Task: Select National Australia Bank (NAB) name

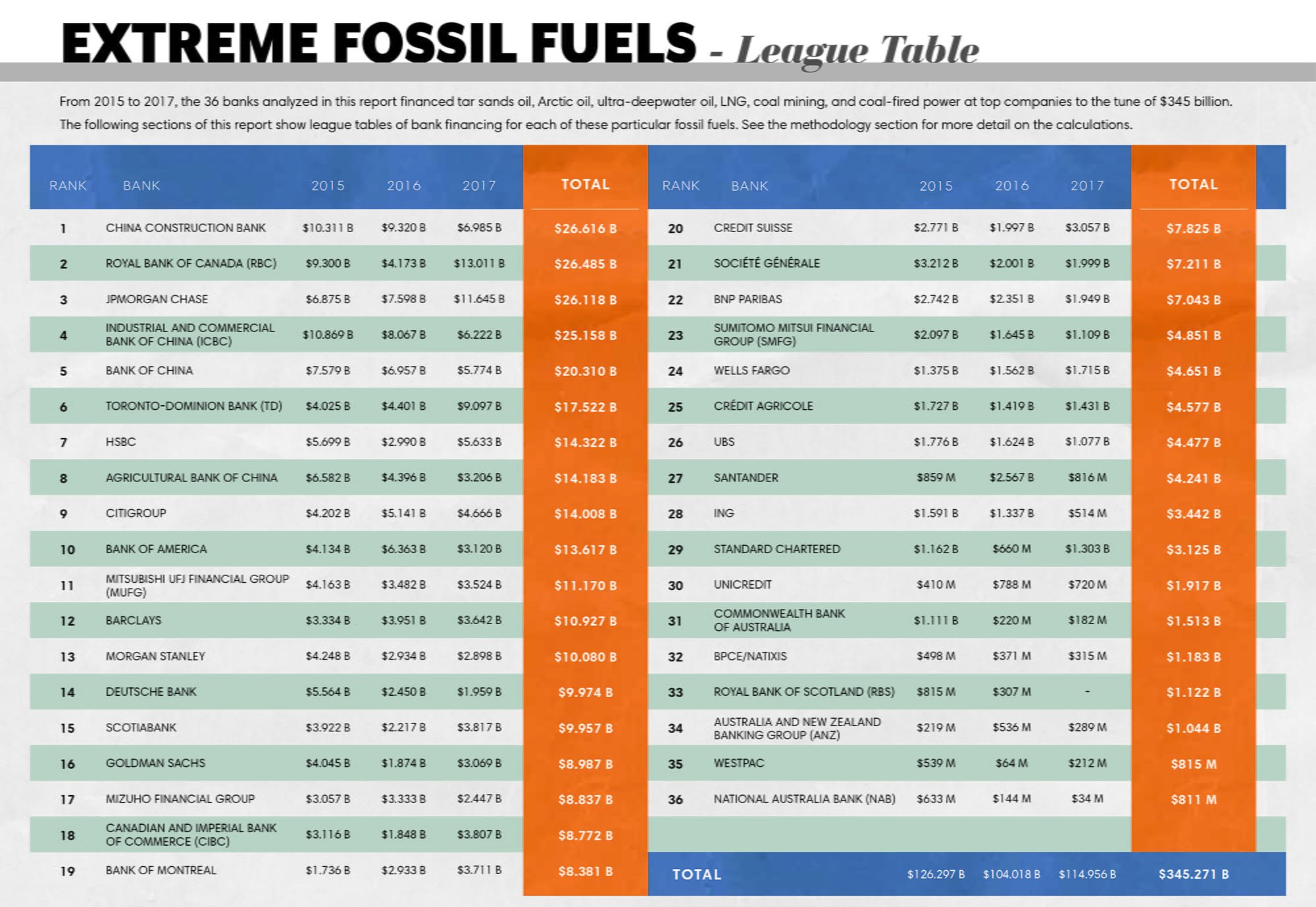Action: coord(804,798)
